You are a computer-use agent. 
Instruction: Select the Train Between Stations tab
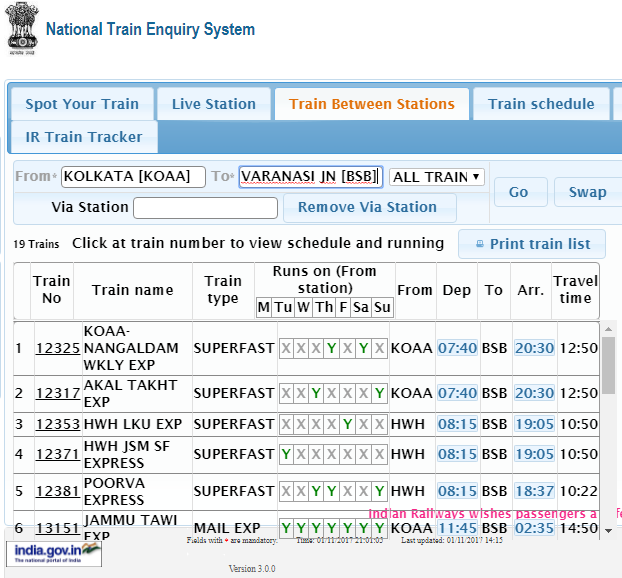click(372, 104)
